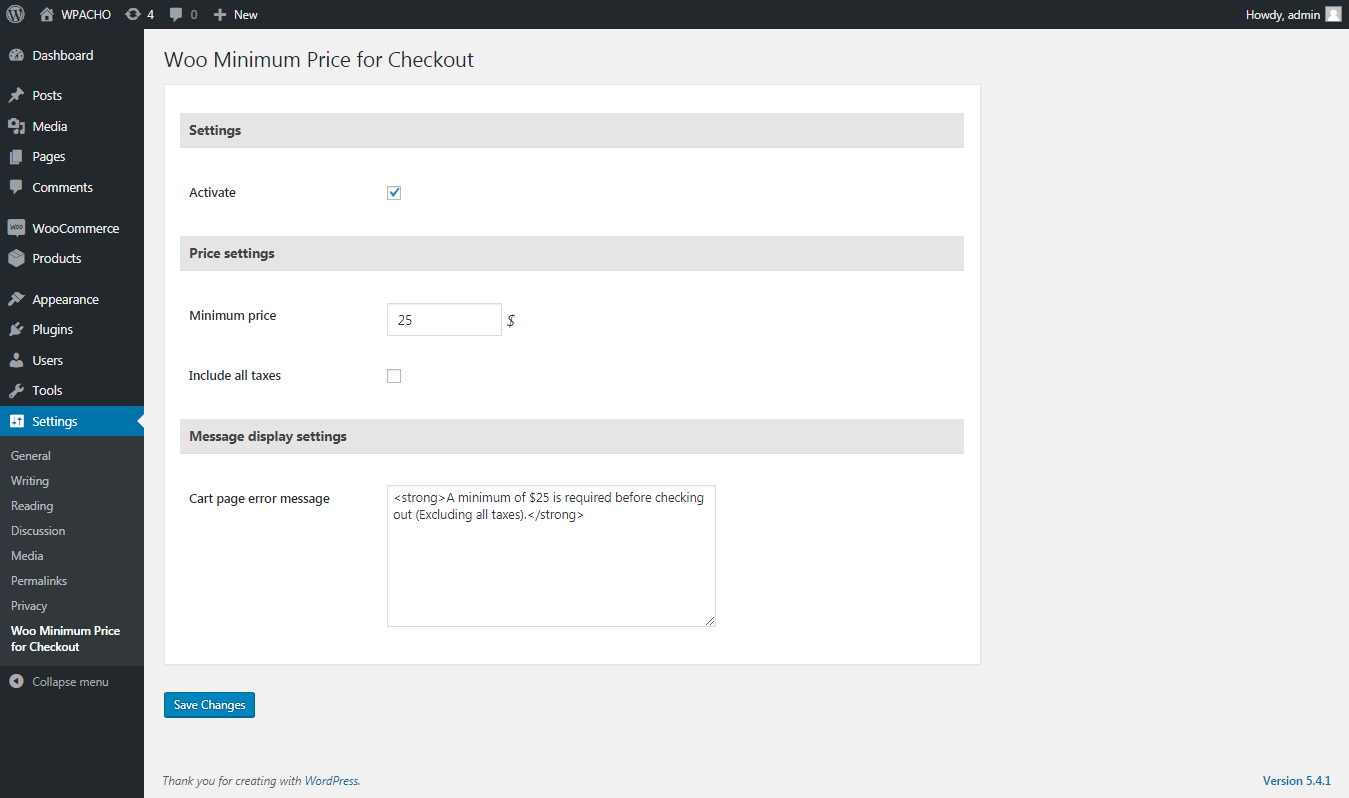This screenshot has width=1349, height=798.
Task: Open the Howdy, admin account menu
Action: (1293, 14)
